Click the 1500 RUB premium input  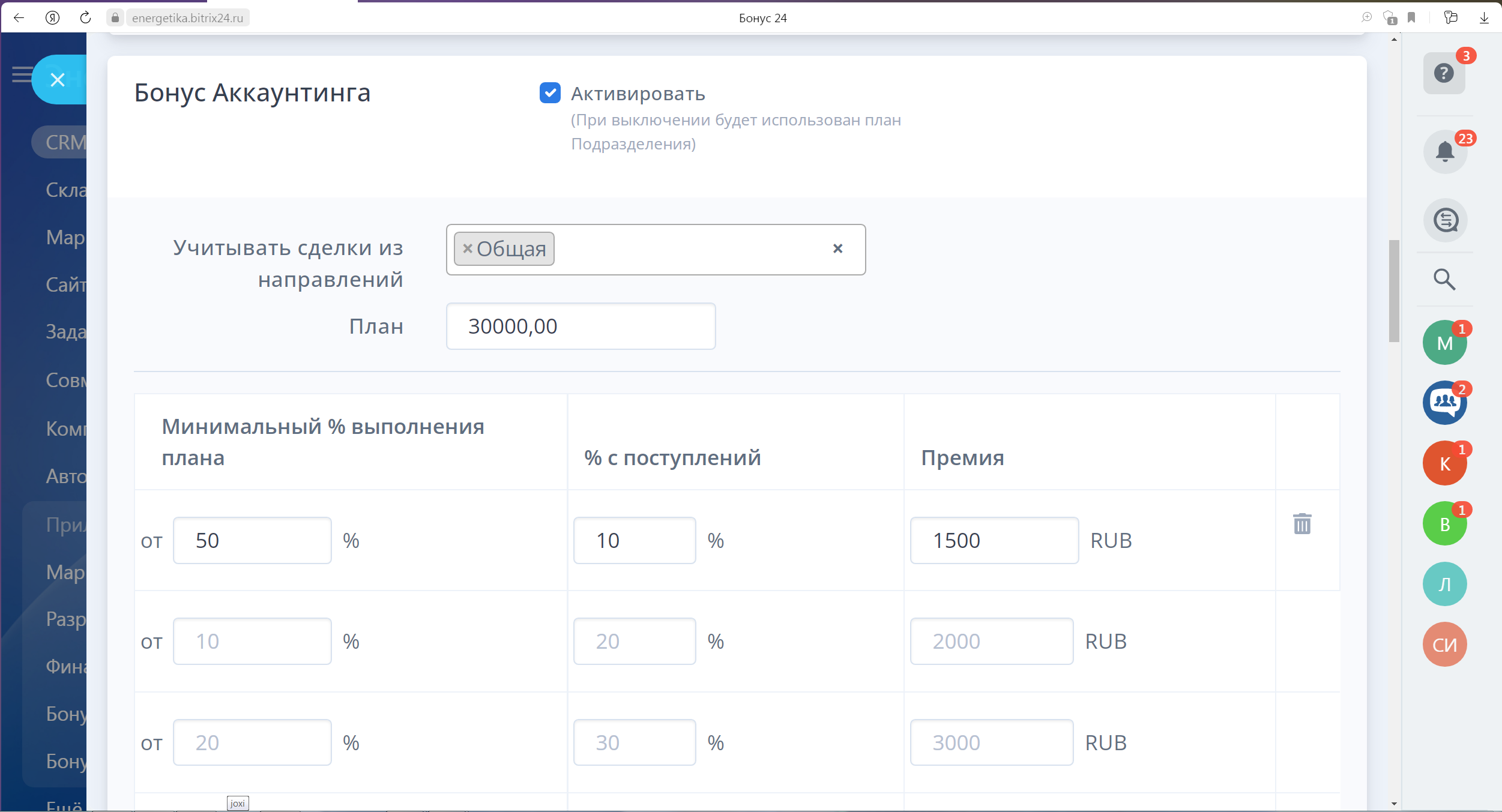pos(994,541)
